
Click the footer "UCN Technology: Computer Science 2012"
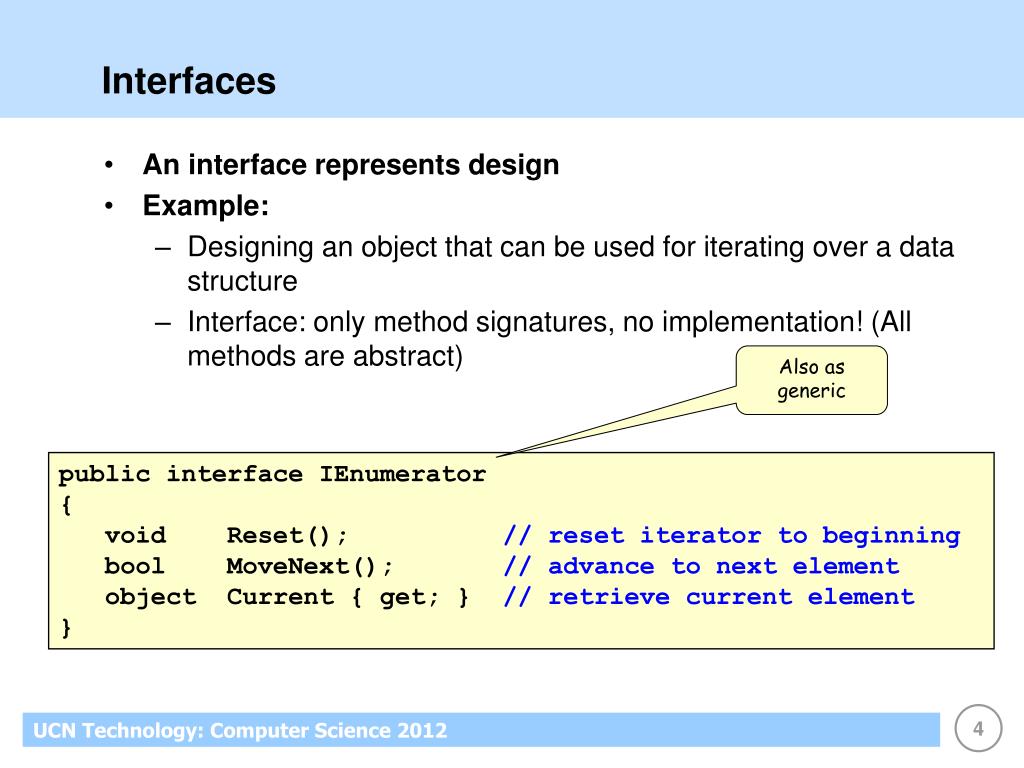240,730
